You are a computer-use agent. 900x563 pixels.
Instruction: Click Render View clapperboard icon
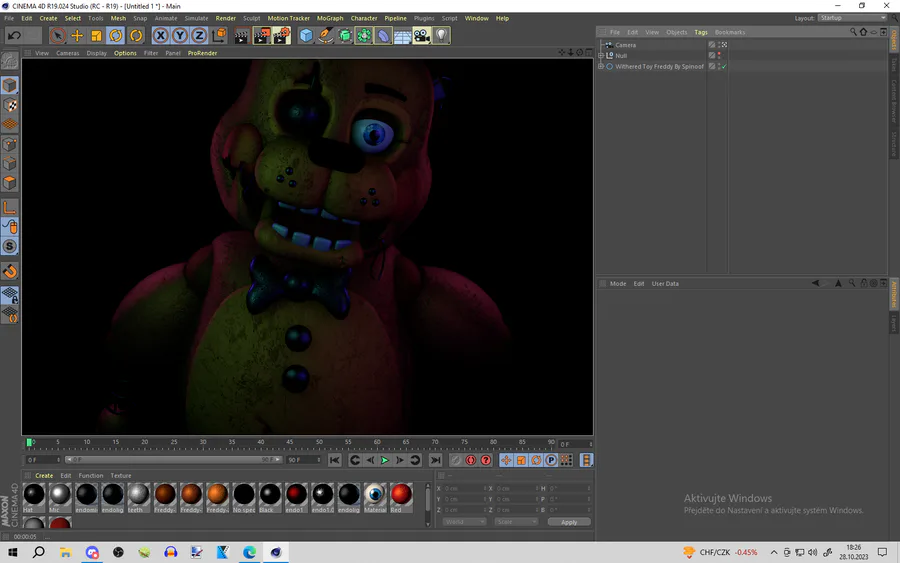[242, 36]
